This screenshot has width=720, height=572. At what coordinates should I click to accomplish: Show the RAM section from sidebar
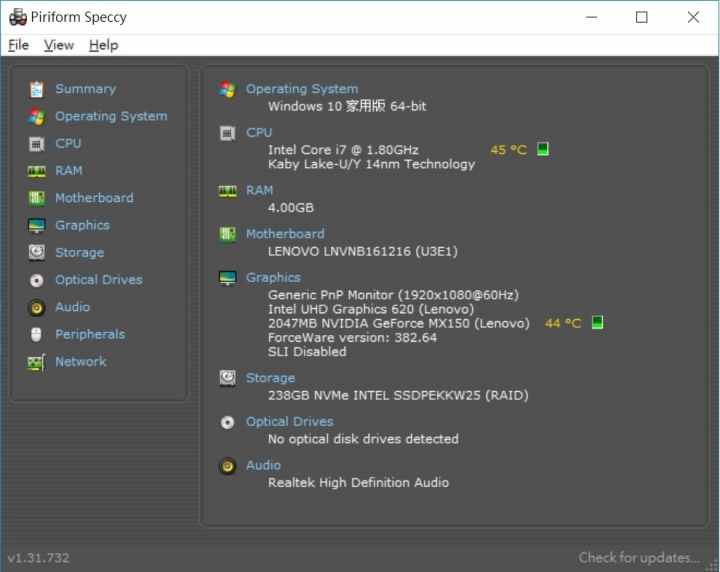(69, 171)
